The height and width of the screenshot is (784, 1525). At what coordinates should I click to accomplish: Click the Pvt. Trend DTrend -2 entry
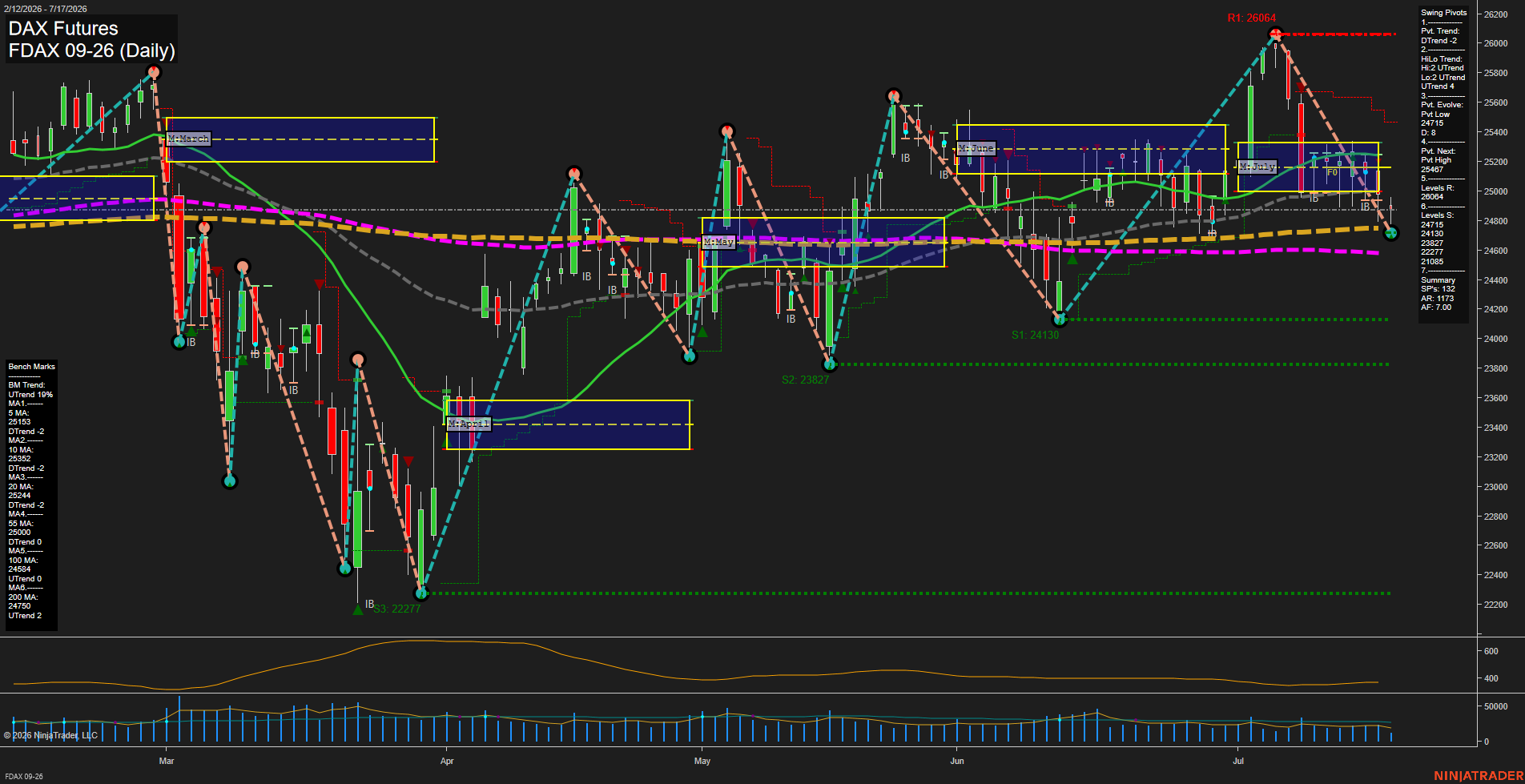pos(1440,36)
